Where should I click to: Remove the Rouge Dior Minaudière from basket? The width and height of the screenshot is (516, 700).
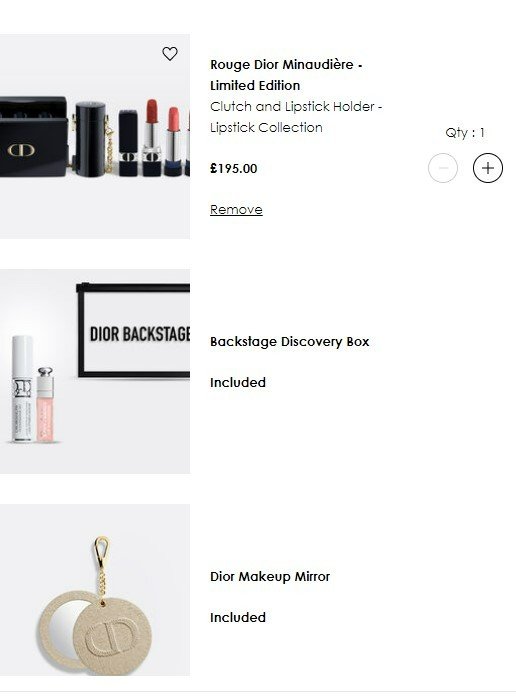click(x=236, y=209)
